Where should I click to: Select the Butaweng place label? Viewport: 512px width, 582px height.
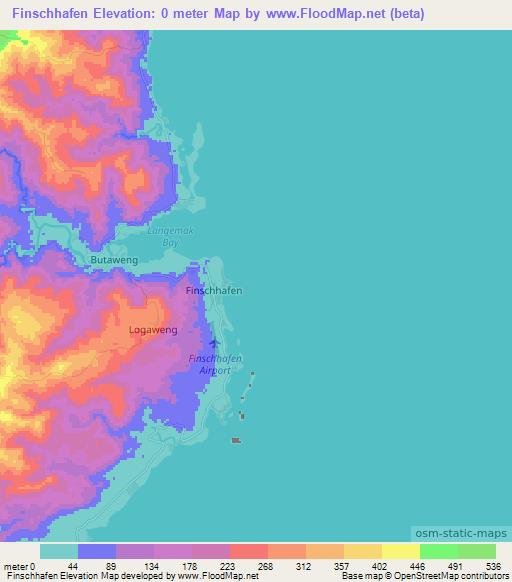tap(114, 260)
